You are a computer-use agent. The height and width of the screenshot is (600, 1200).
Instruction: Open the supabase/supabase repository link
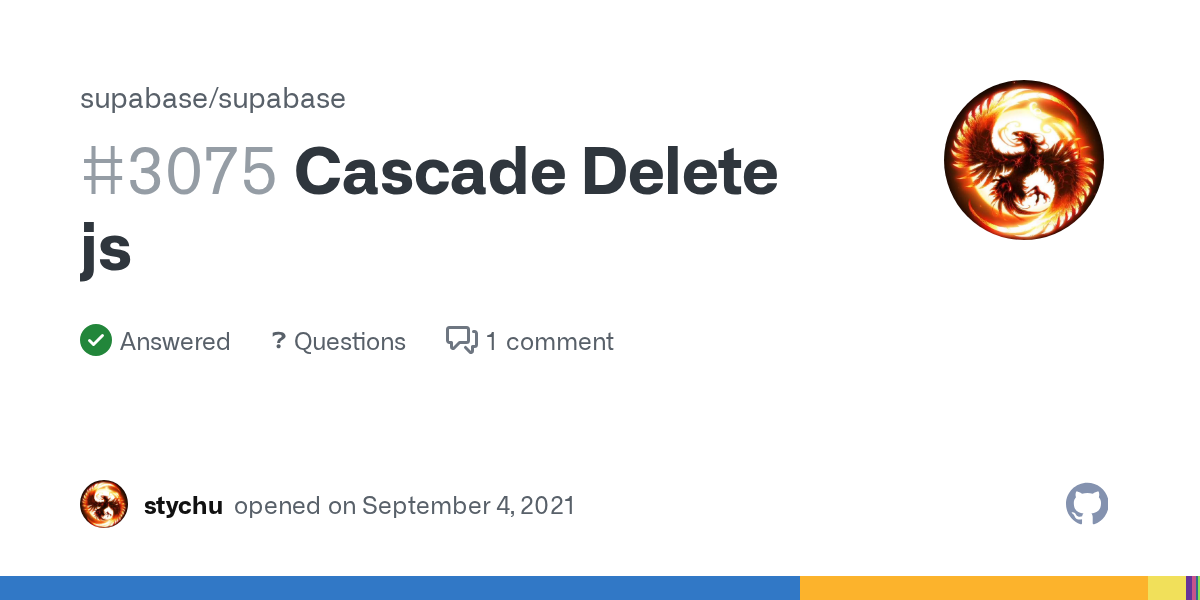(x=213, y=98)
